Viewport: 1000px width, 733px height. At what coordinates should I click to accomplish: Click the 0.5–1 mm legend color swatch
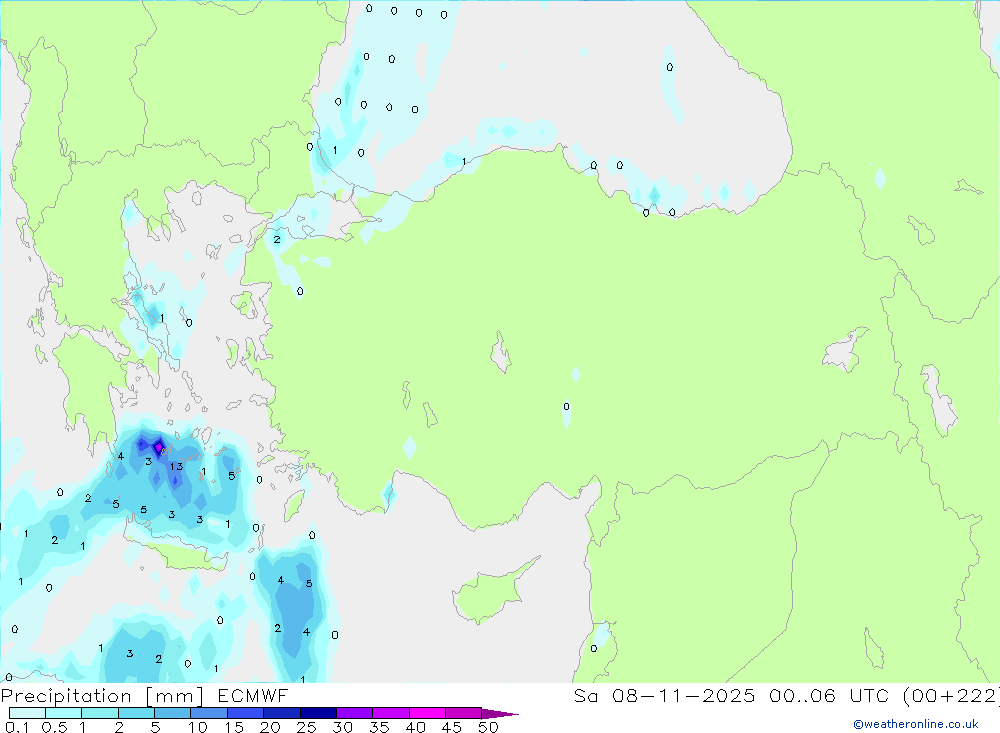click(64, 713)
